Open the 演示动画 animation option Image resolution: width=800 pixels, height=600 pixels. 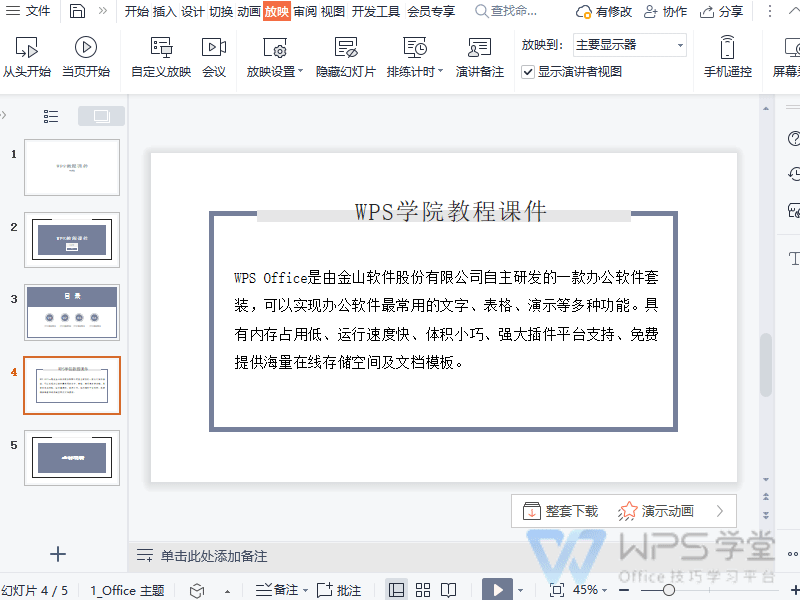(656, 511)
